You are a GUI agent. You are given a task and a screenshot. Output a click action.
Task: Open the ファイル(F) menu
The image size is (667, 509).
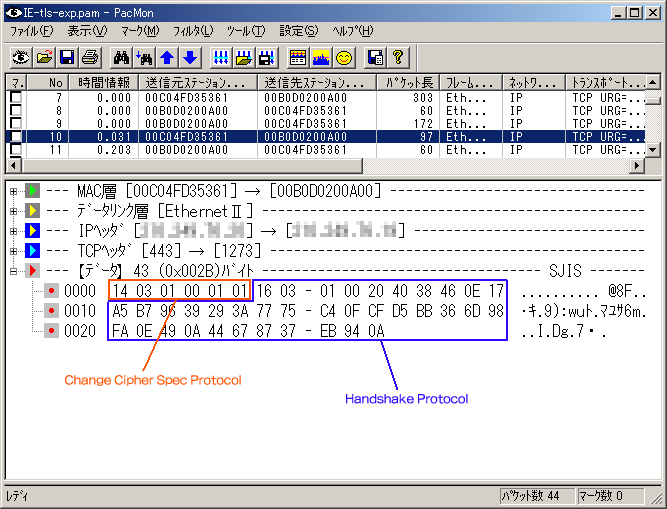(31, 31)
